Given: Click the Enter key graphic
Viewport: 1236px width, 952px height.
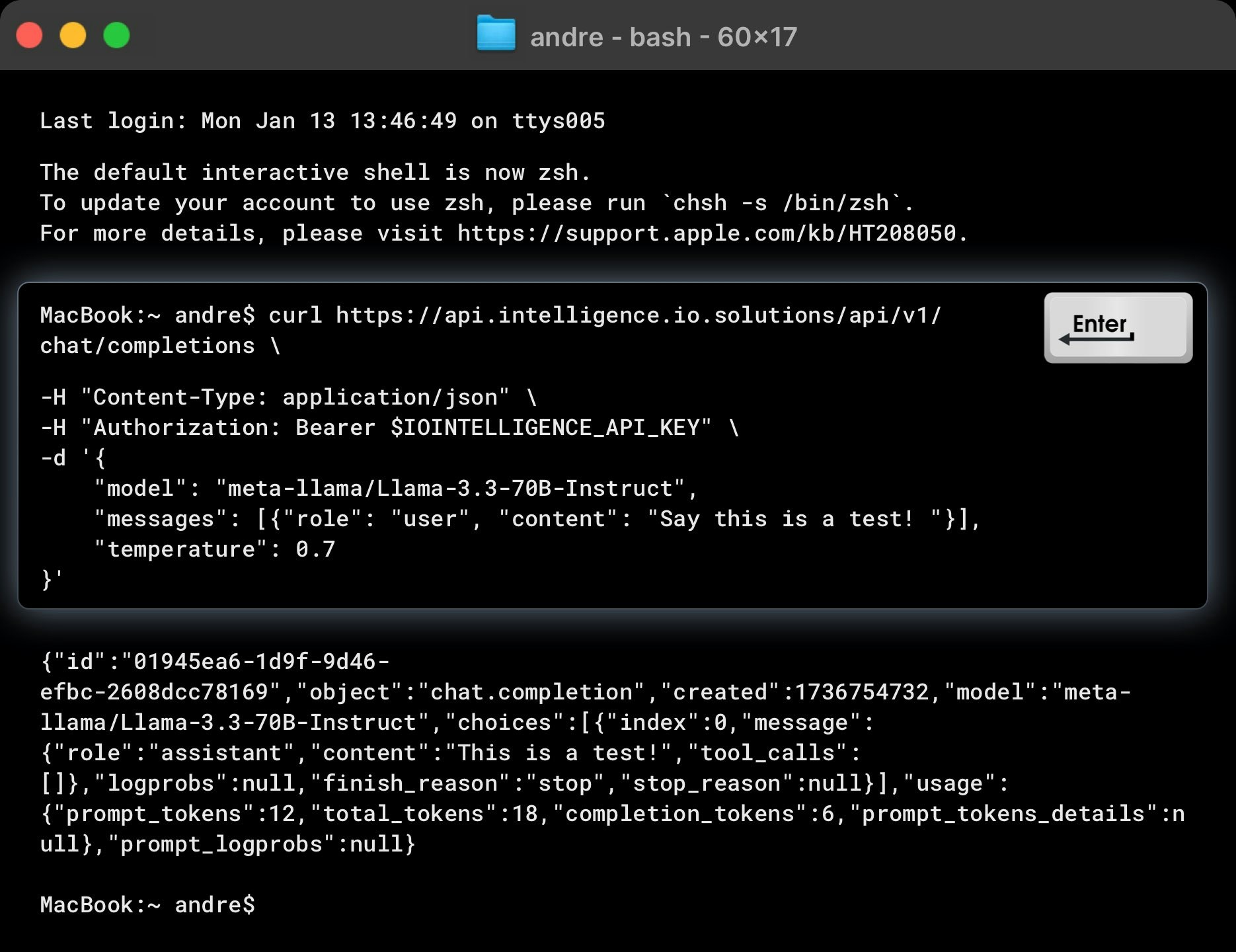Looking at the screenshot, I should pos(1118,328).
